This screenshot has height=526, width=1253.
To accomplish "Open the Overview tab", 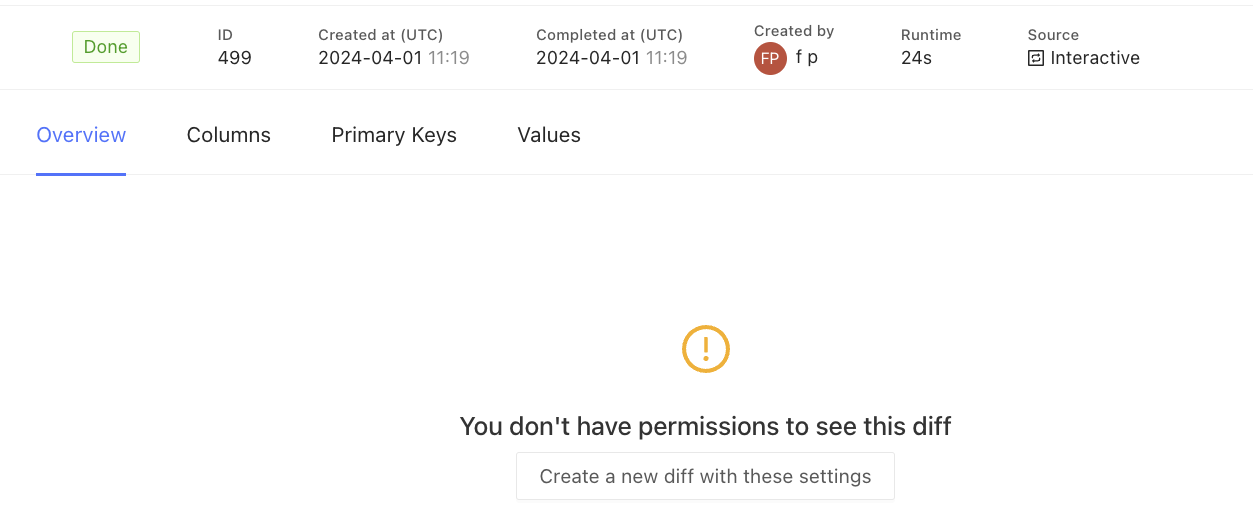I will 81,135.
